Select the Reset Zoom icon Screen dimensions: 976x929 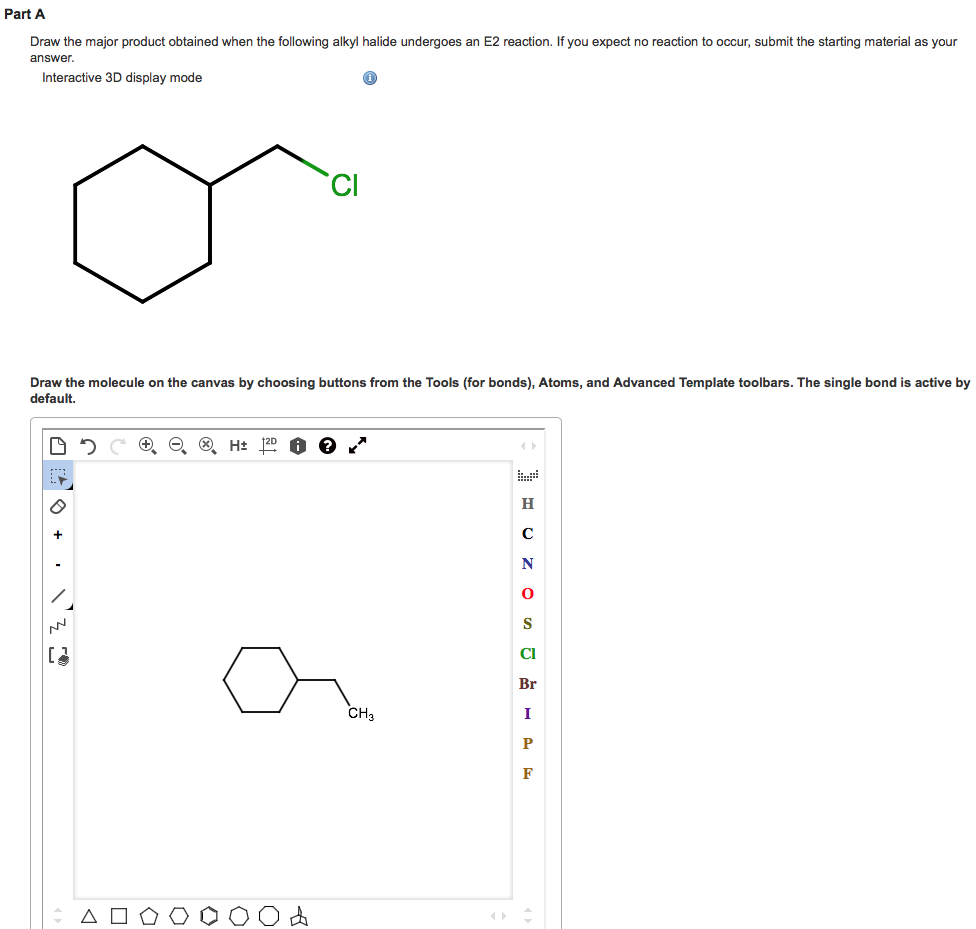[208, 445]
